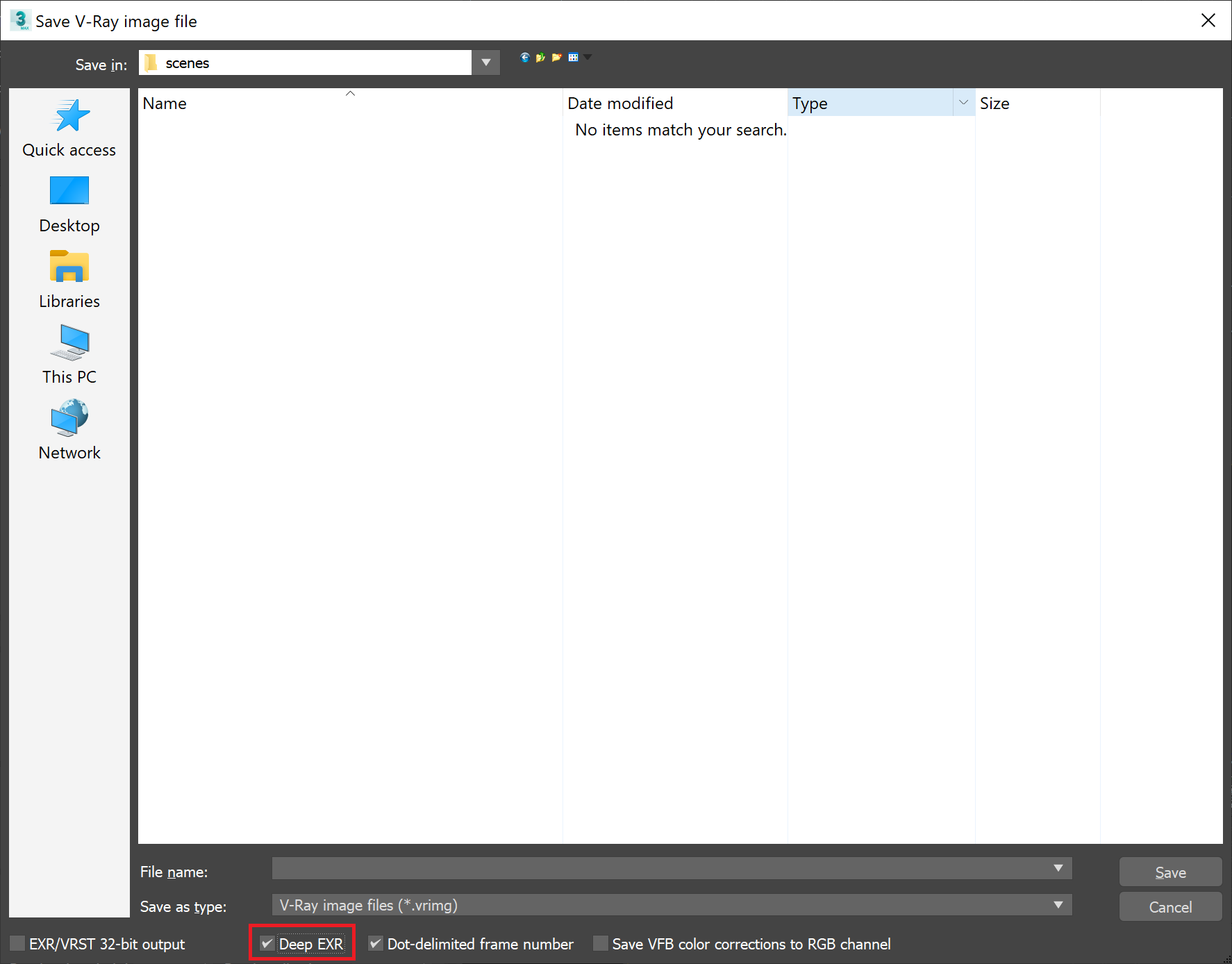This screenshot has height=964, width=1232.
Task: Click the Type column sort chevron
Action: (964, 102)
